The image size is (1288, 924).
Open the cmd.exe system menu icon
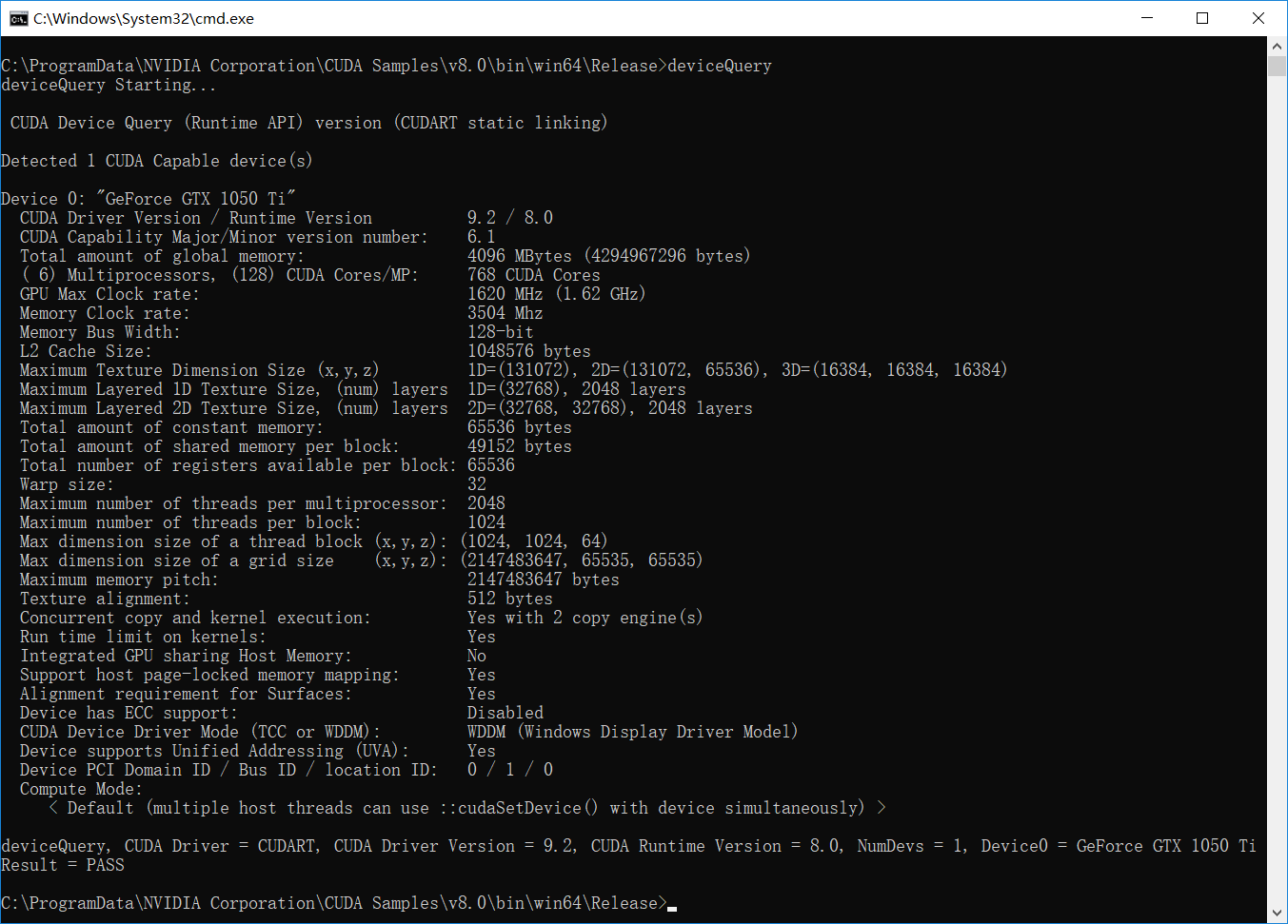click(x=18, y=18)
